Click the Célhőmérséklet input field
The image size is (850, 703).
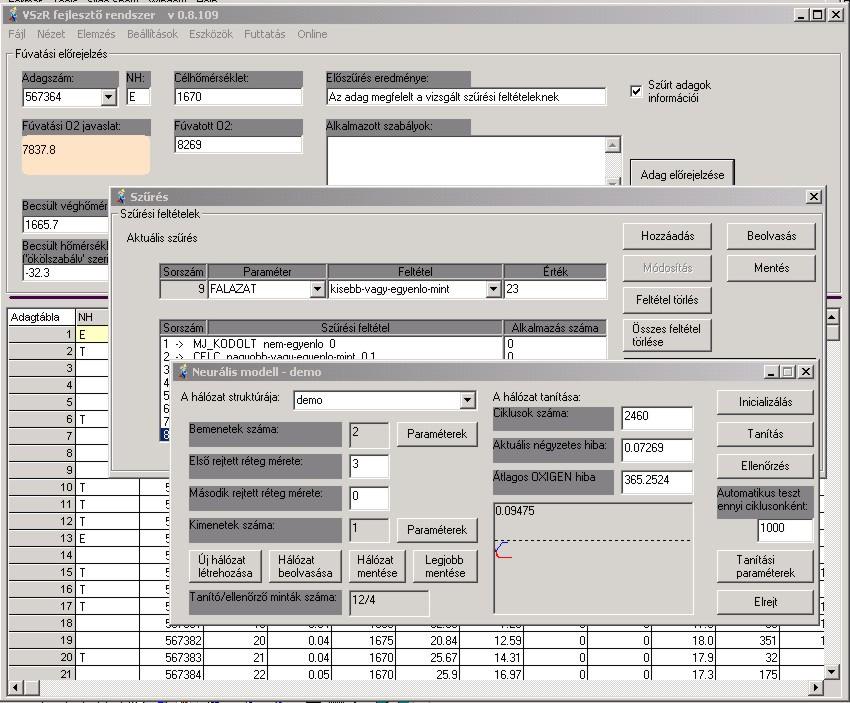238,97
